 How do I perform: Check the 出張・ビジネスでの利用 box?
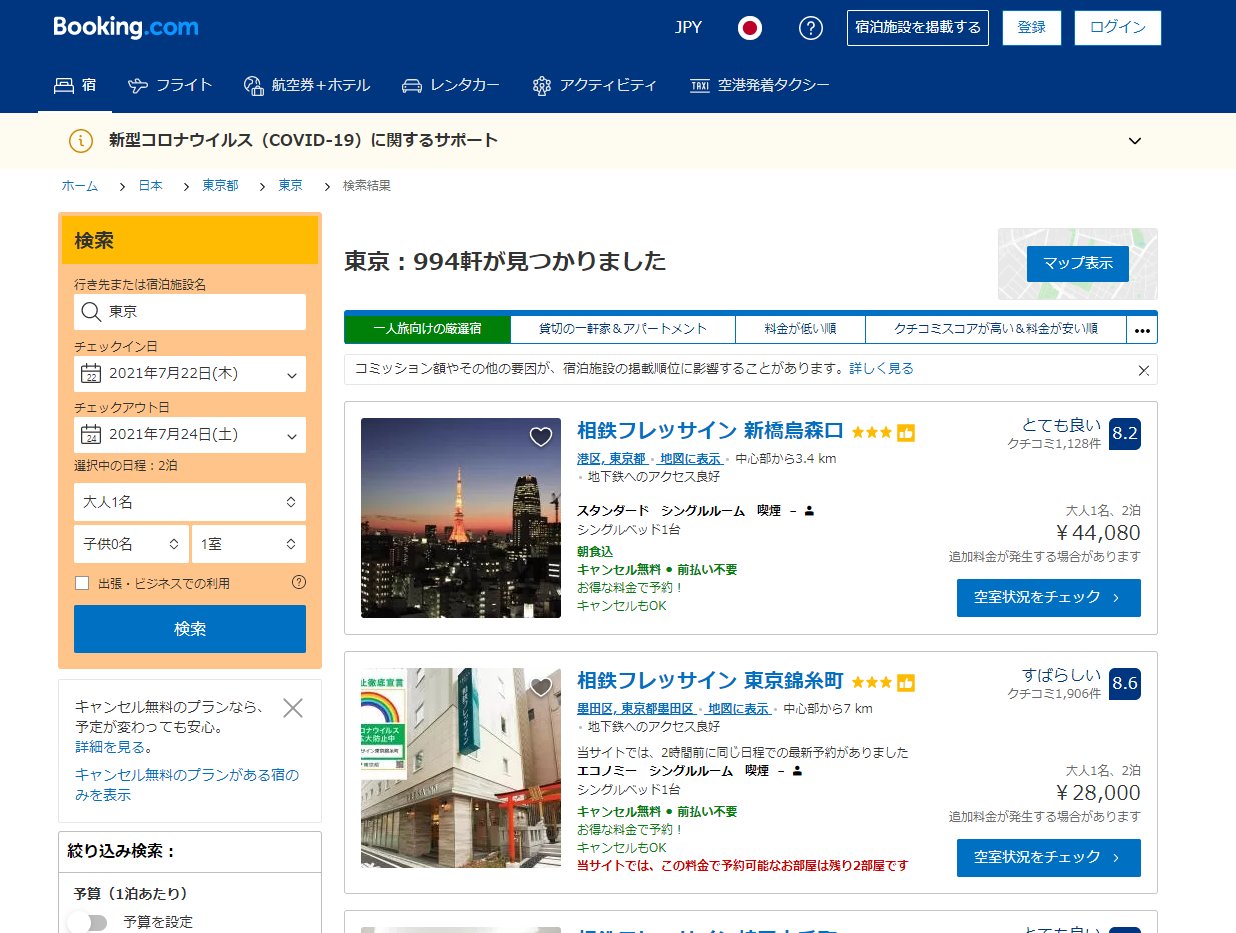point(82,583)
